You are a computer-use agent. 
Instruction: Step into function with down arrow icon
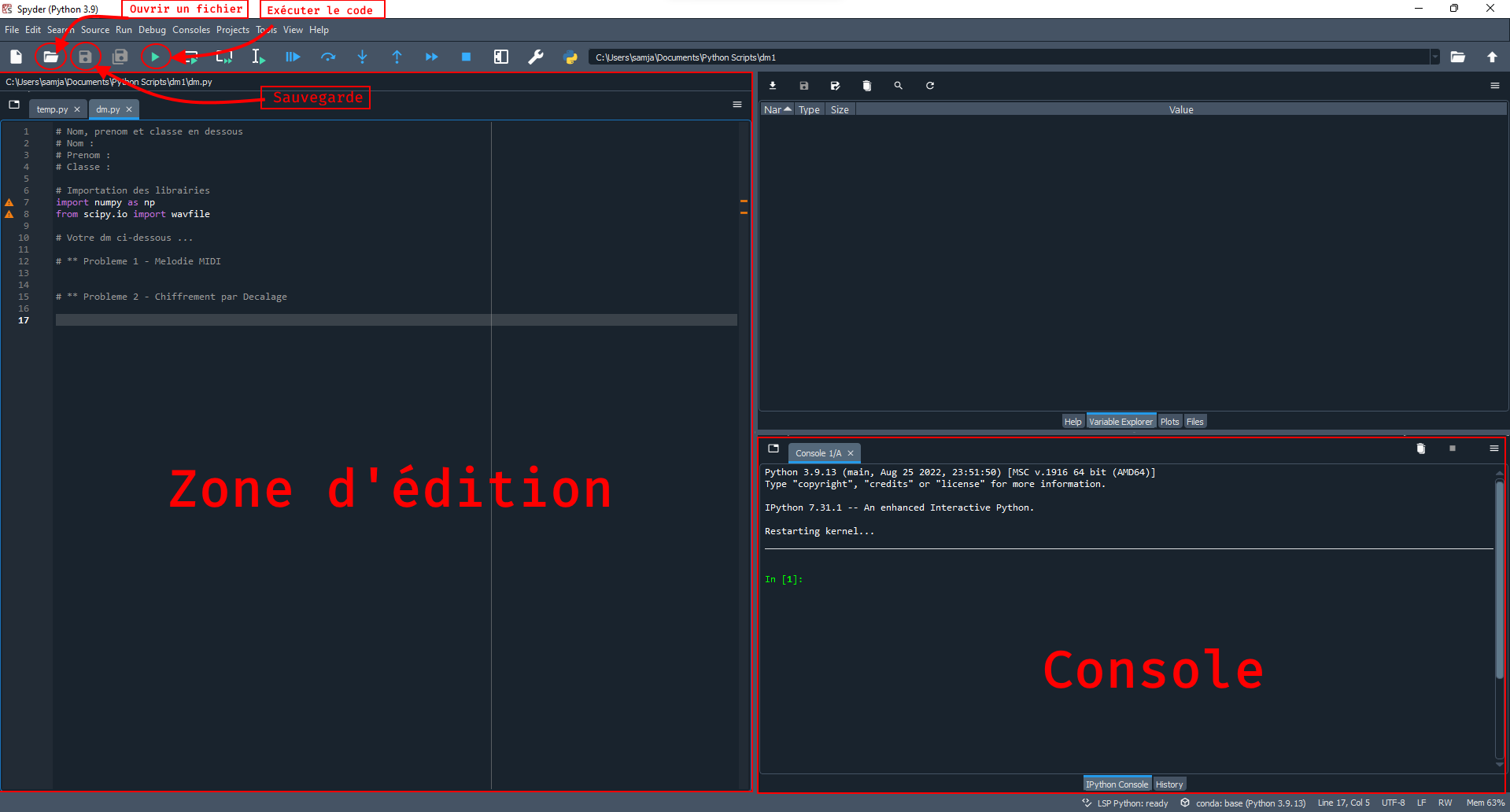(362, 57)
